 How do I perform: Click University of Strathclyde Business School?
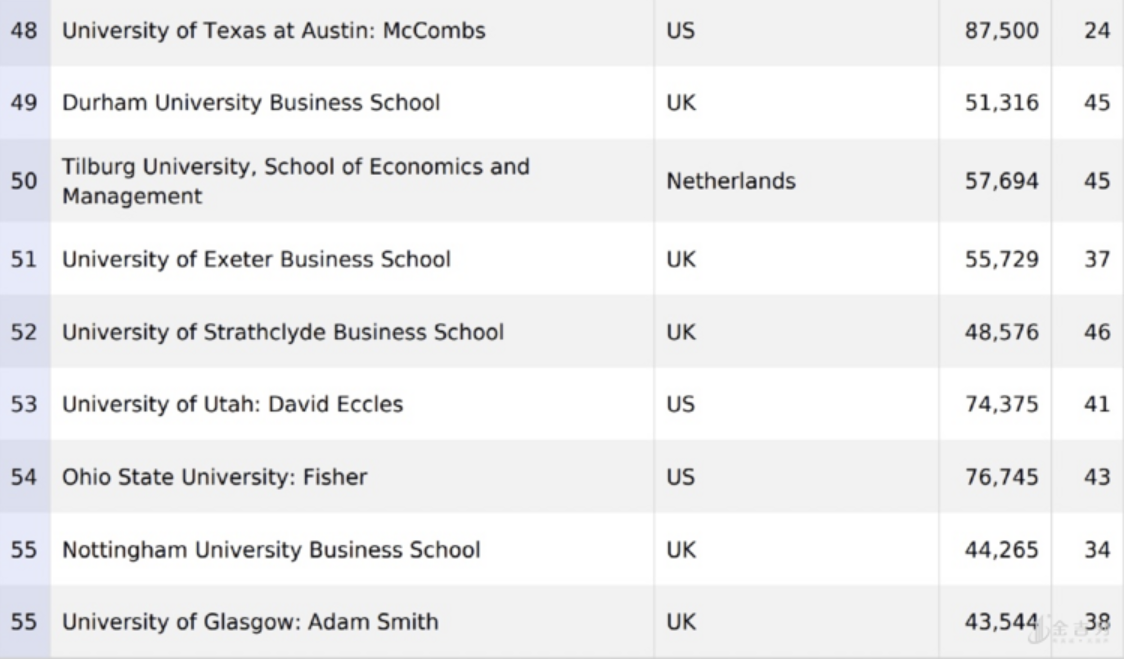(283, 332)
